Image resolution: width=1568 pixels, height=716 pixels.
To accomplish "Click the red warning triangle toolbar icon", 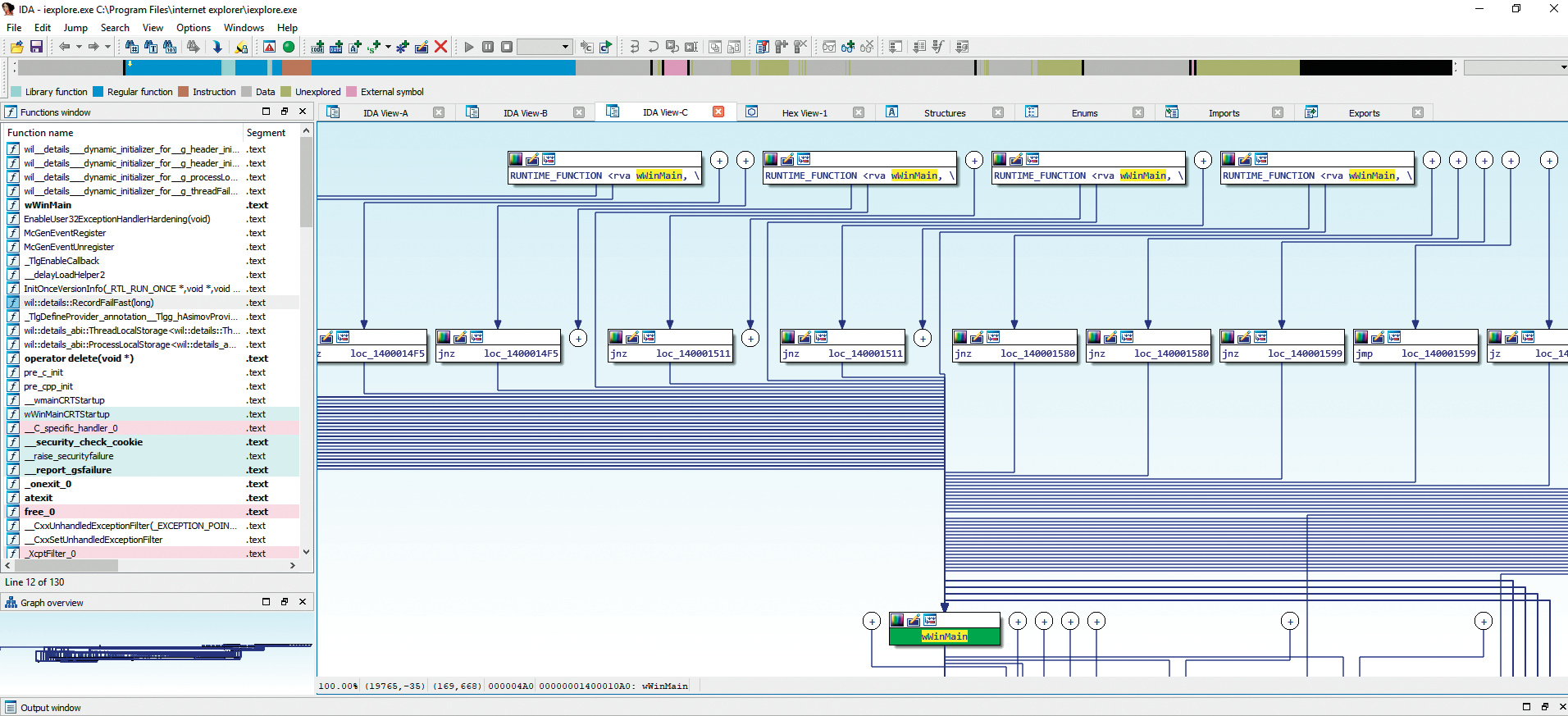I will (x=269, y=47).
